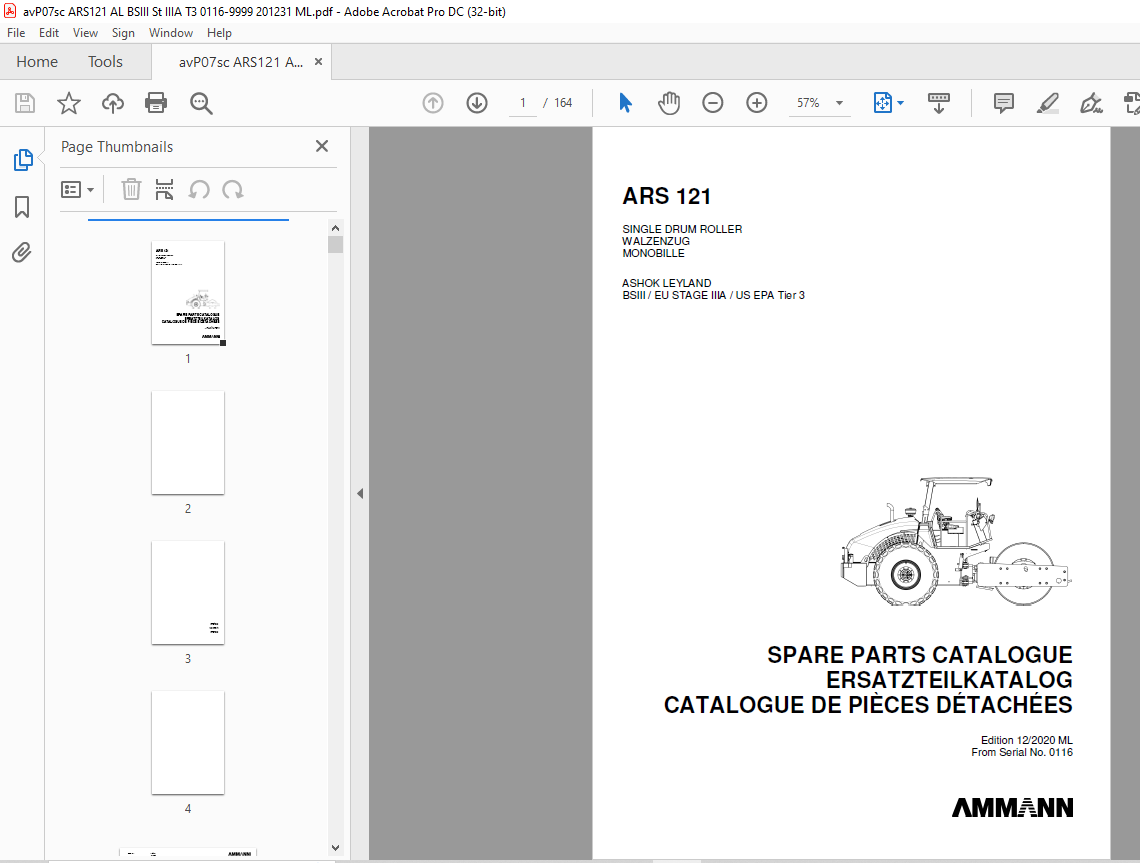Open the Edit menu
1140x863 pixels.
click(49, 33)
